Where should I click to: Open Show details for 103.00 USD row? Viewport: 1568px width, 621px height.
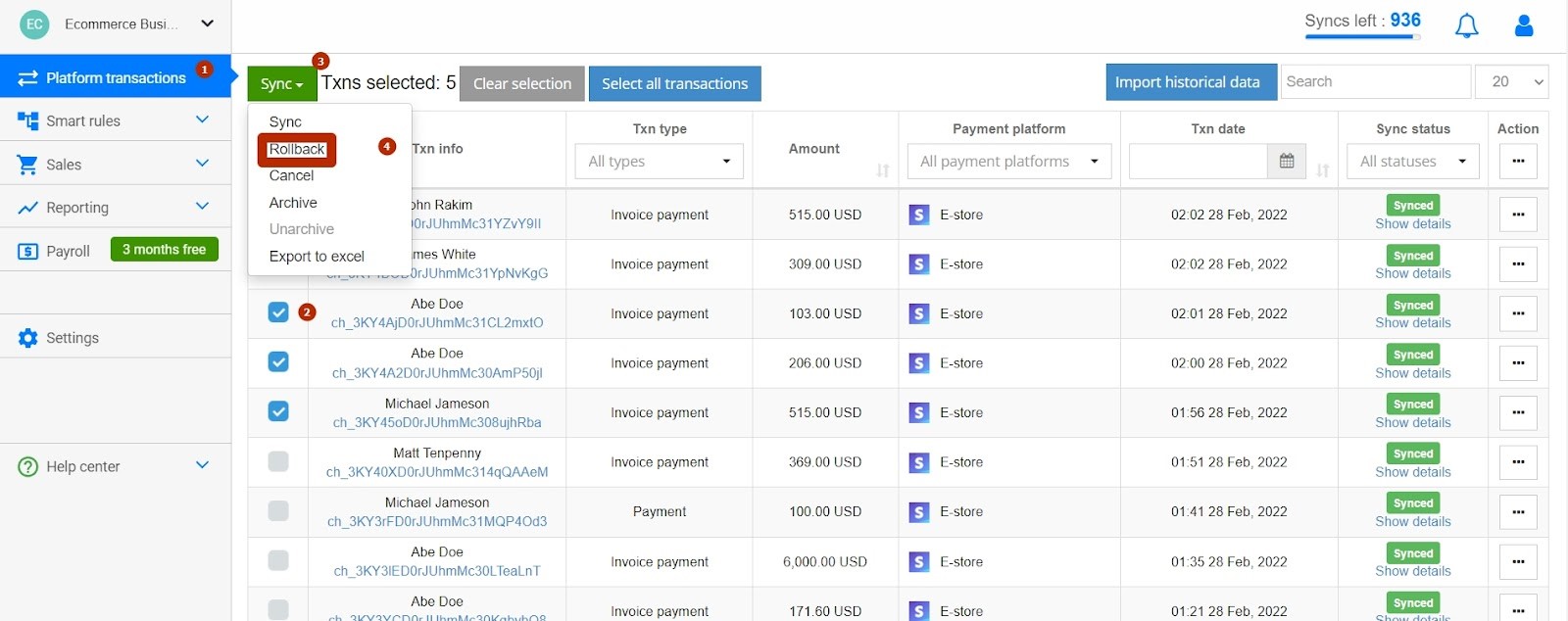tap(1413, 323)
